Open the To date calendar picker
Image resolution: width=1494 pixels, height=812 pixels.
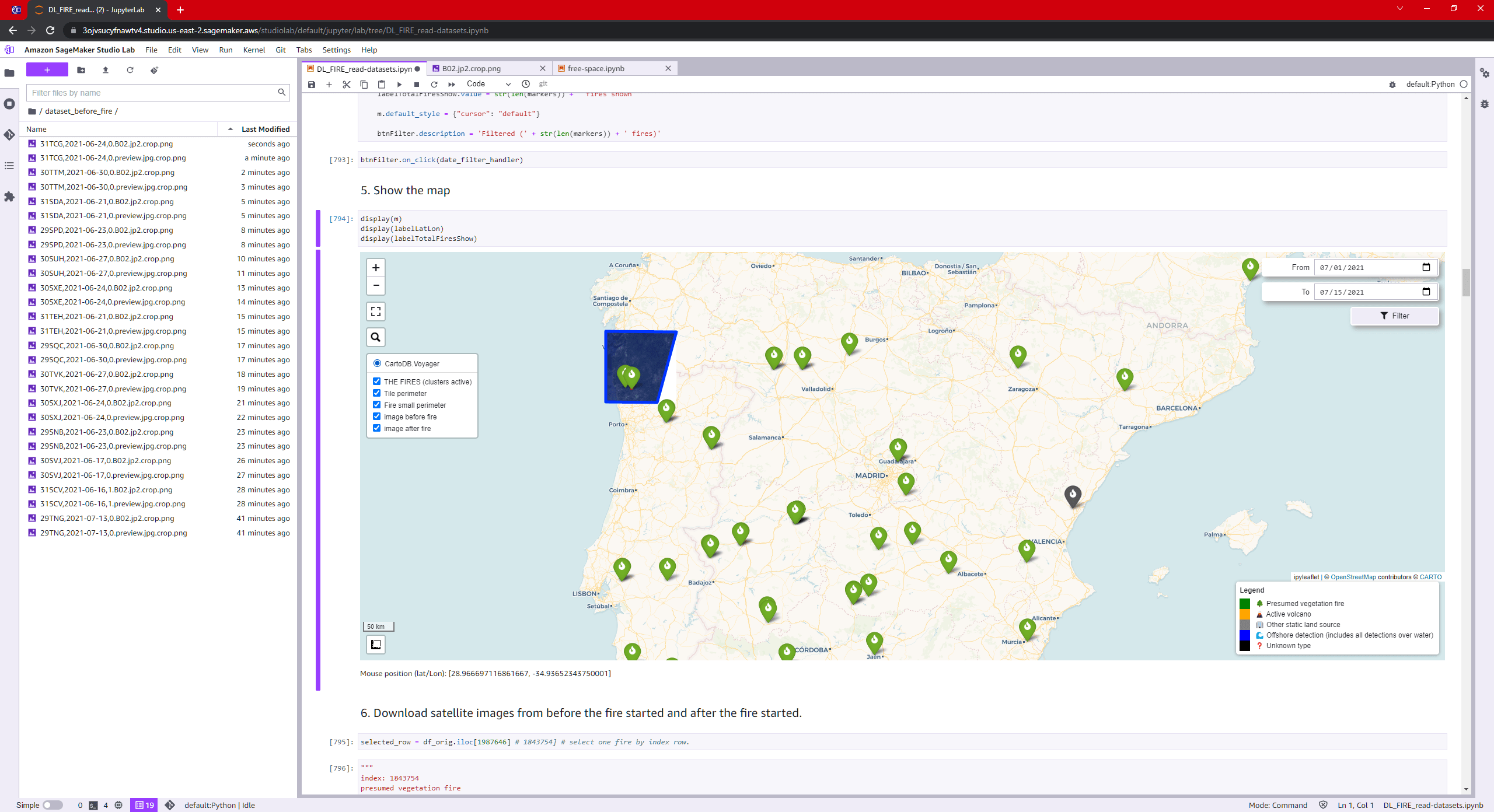pyautogui.click(x=1426, y=292)
